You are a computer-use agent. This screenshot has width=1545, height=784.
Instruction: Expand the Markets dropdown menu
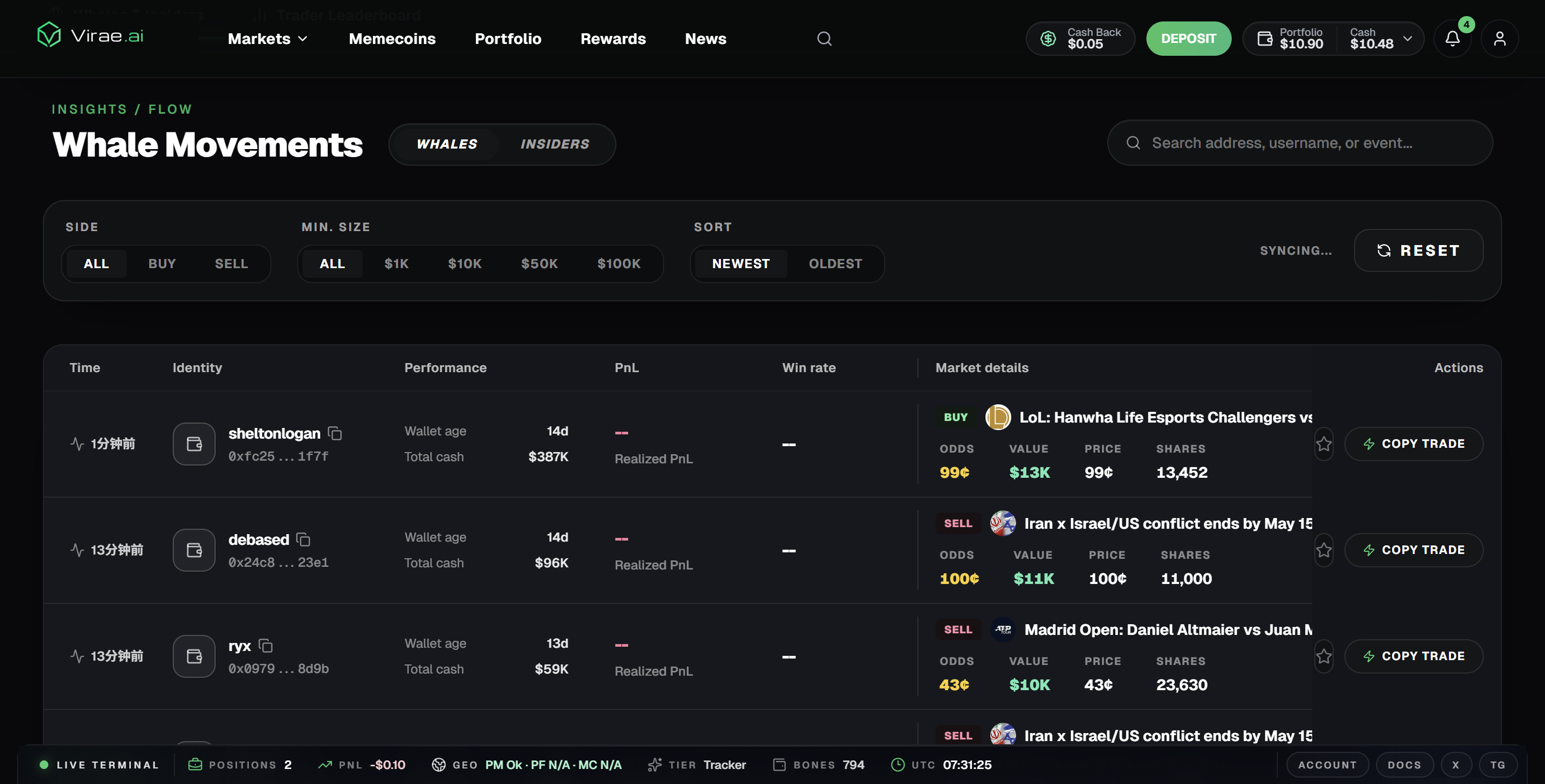tap(268, 39)
